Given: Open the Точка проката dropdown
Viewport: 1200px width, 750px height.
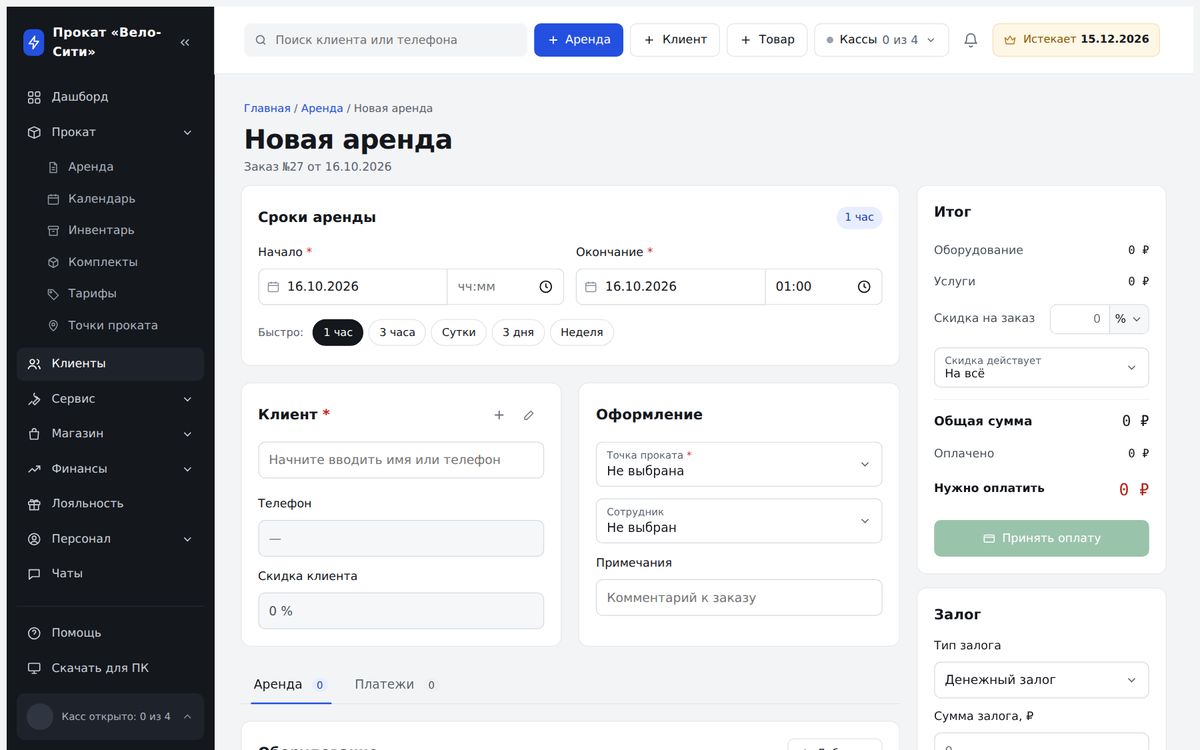Looking at the screenshot, I should [x=739, y=464].
